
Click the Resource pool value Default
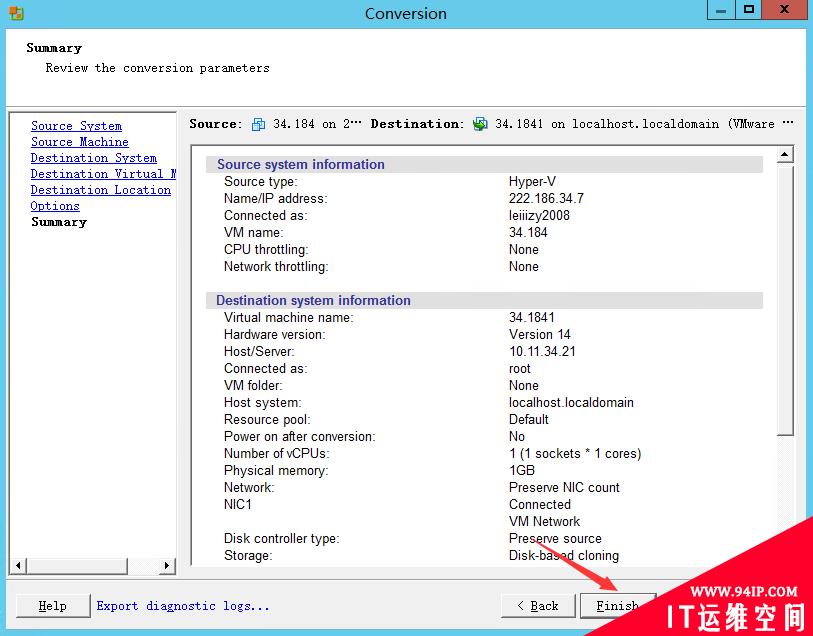[528, 420]
